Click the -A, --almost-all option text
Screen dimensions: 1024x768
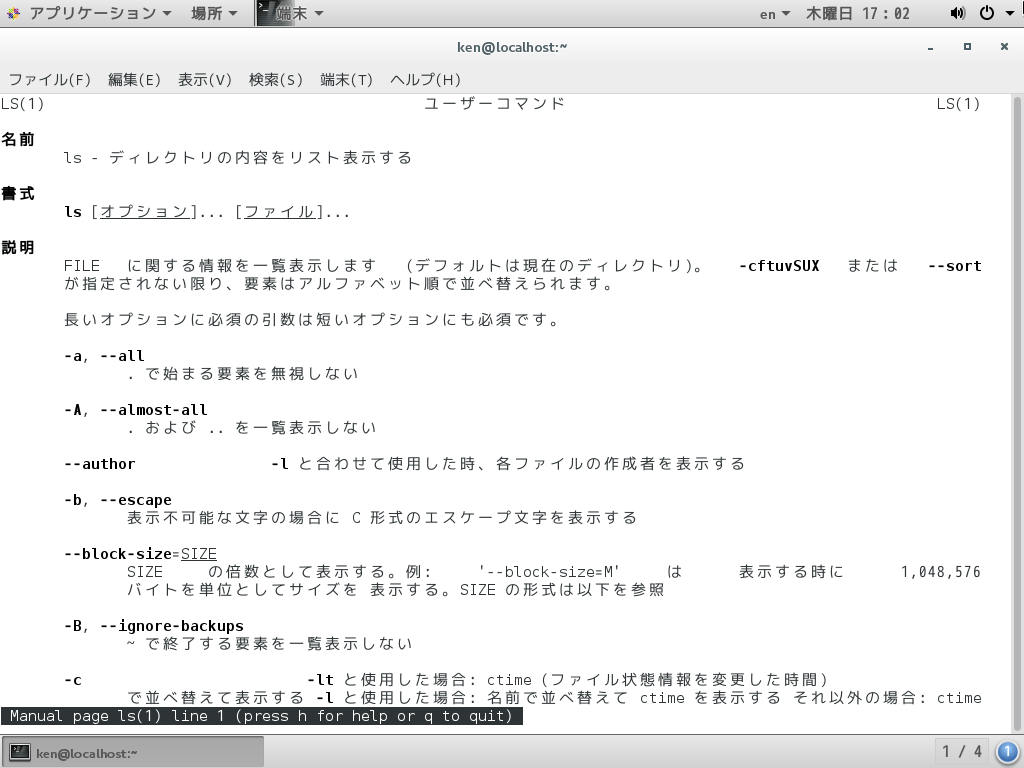(136, 410)
